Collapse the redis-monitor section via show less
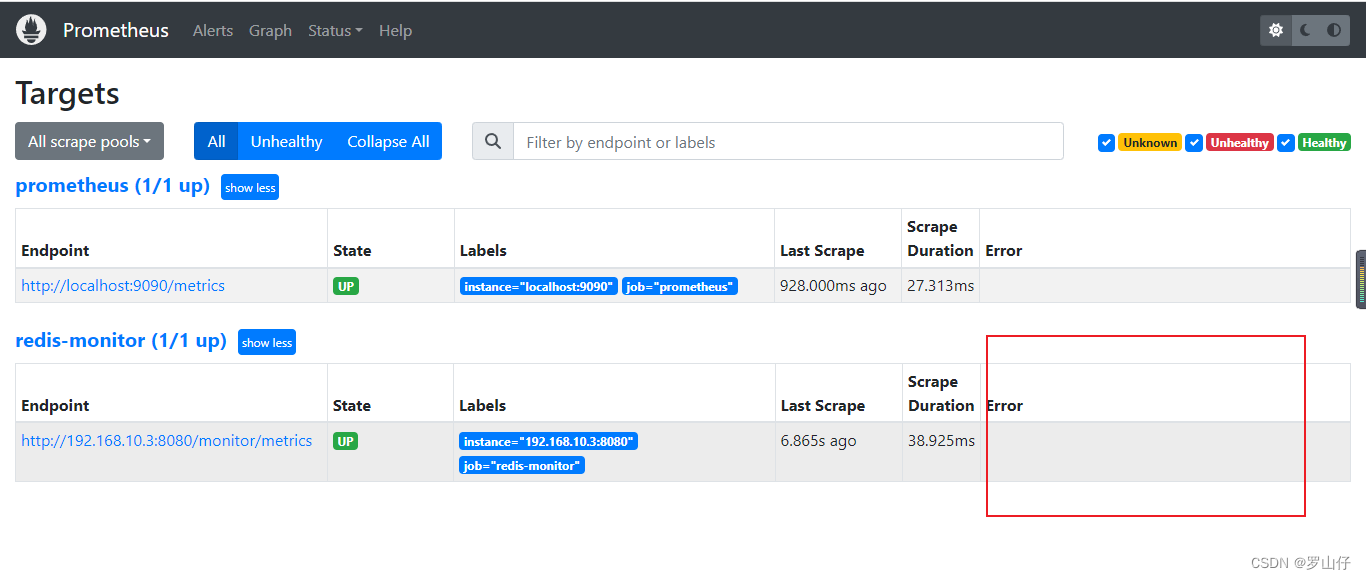This screenshot has width=1366, height=579. [x=266, y=342]
